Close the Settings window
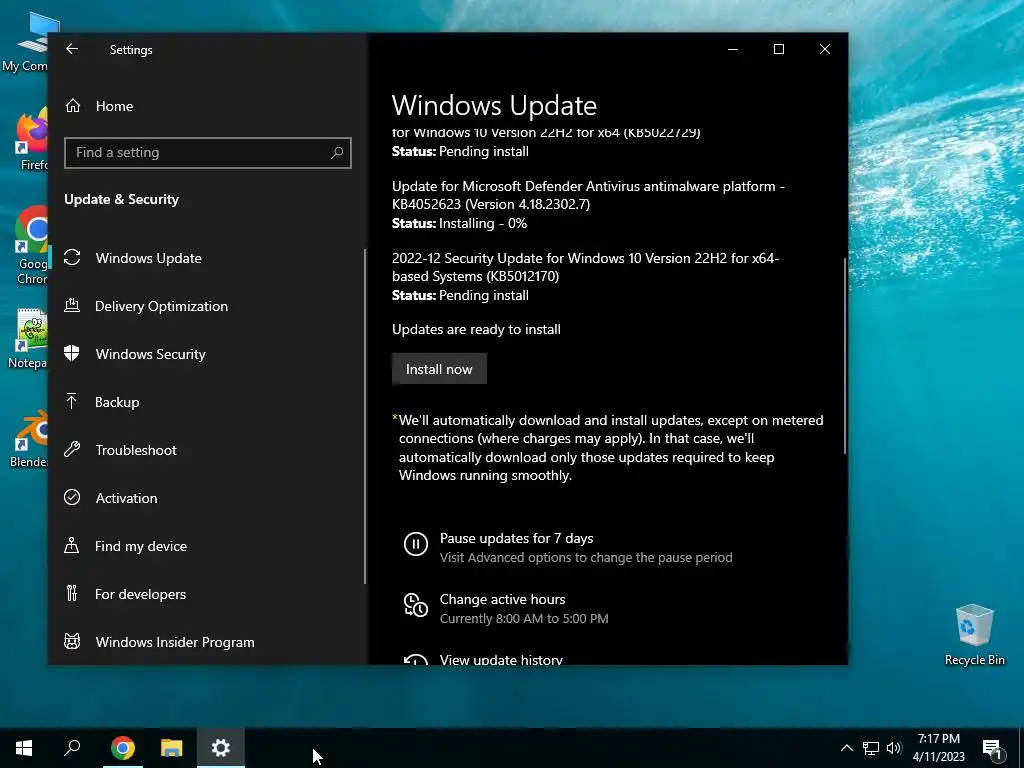 click(825, 49)
